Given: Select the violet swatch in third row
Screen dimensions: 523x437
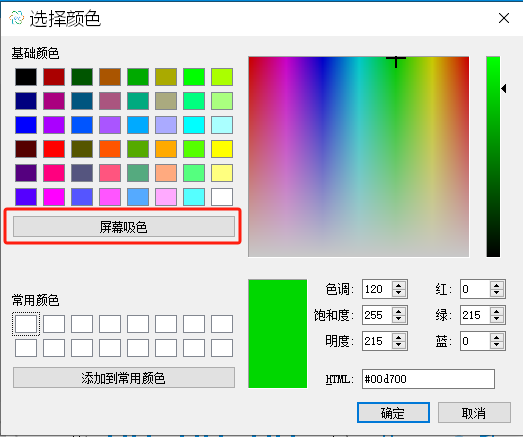Looking at the screenshot, I should pyautogui.click(x=54, y=125).
